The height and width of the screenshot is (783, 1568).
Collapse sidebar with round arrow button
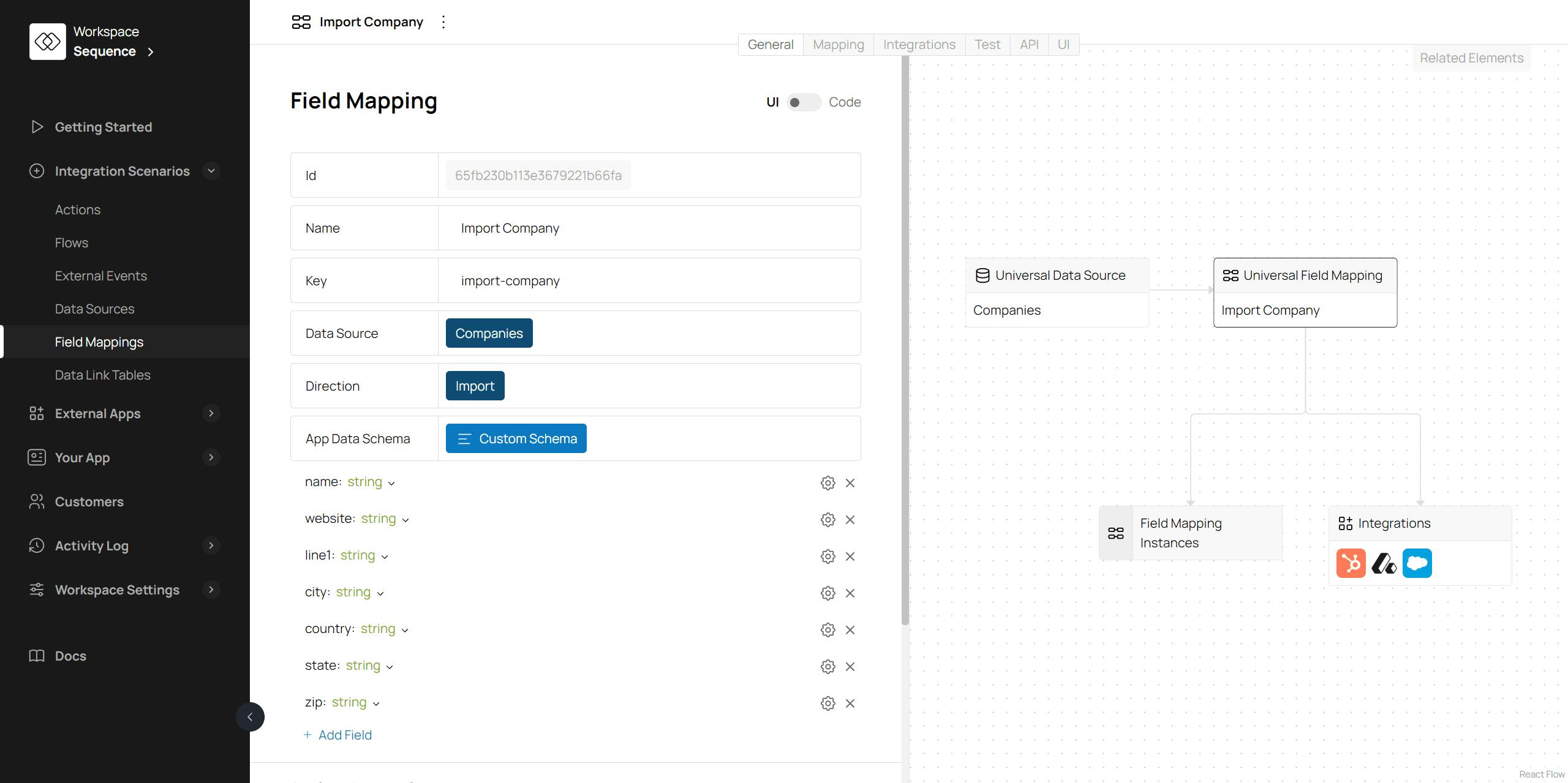coord(250,717)
